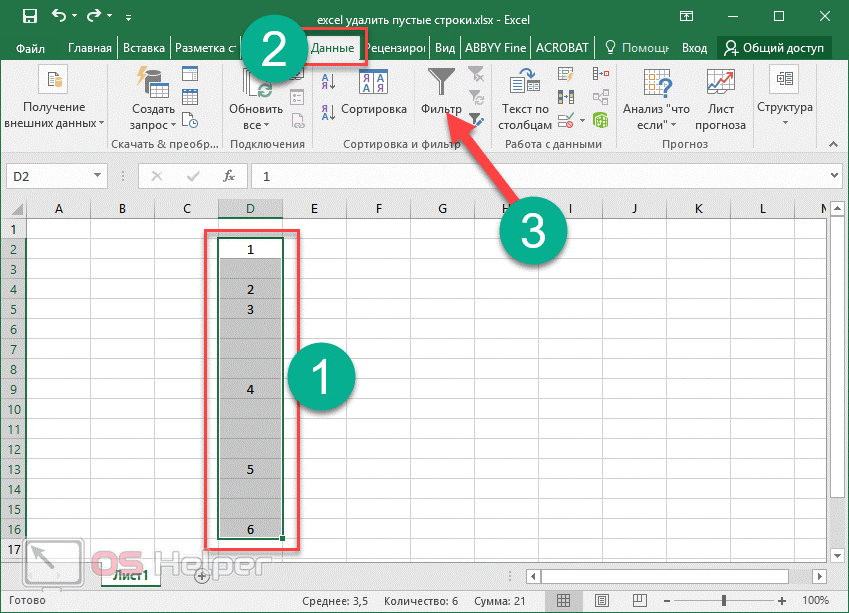Switch to Page Layout view

point(602,600)
